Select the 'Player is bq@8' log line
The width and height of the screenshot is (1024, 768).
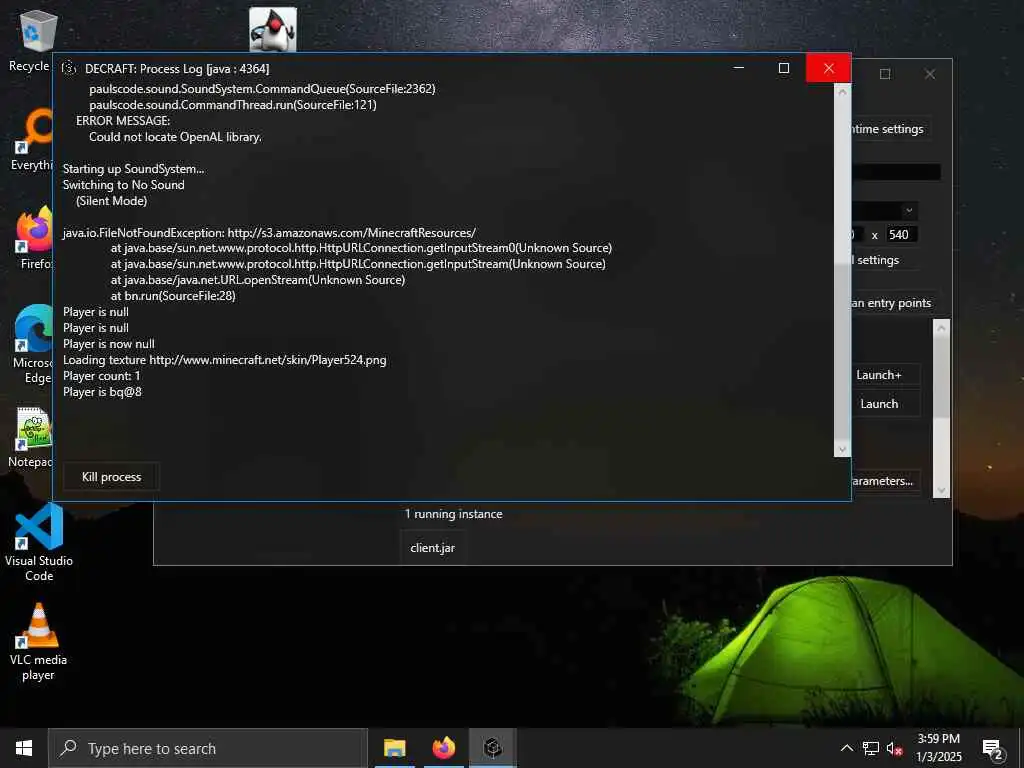tap(102, 392)
